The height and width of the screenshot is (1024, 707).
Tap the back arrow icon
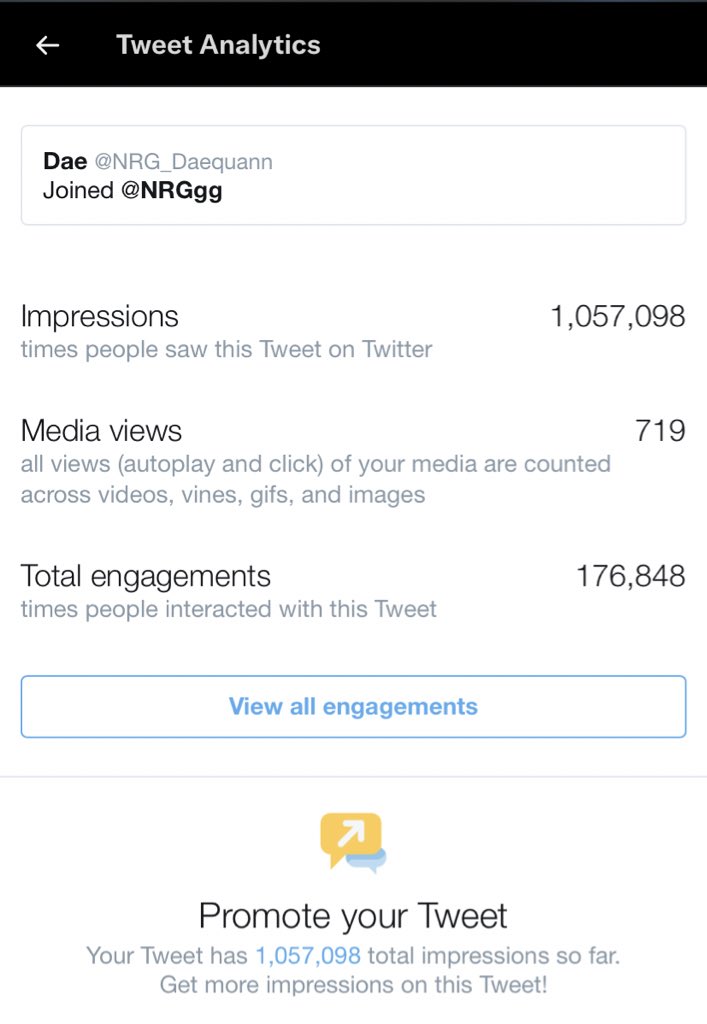(47, 45)
